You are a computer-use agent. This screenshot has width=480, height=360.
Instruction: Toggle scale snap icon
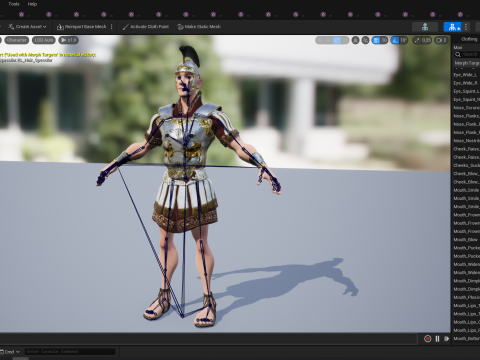pyautogui.click(x=417, y=40)
